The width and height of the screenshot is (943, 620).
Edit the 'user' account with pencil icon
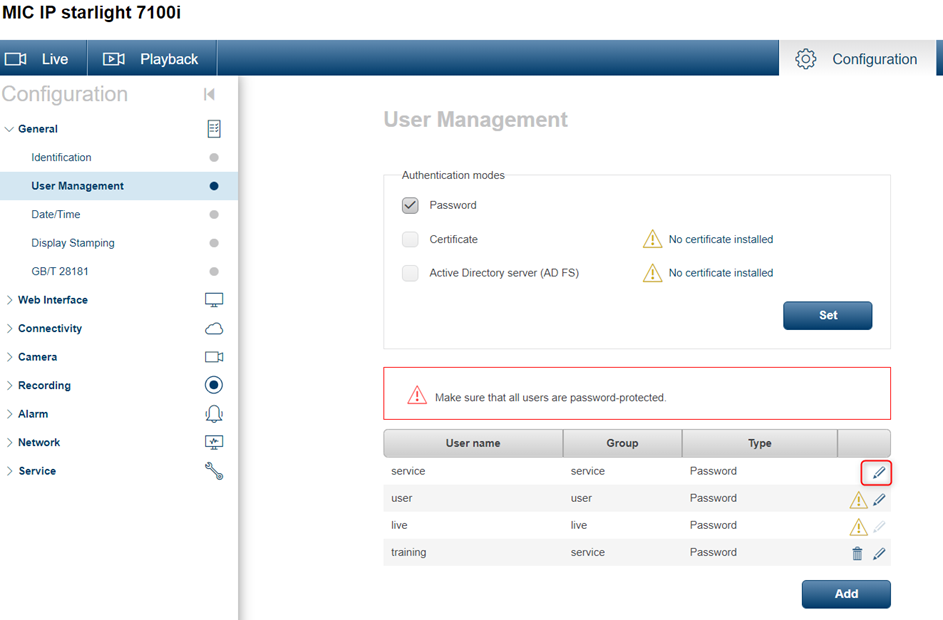[x=879, y=499]
